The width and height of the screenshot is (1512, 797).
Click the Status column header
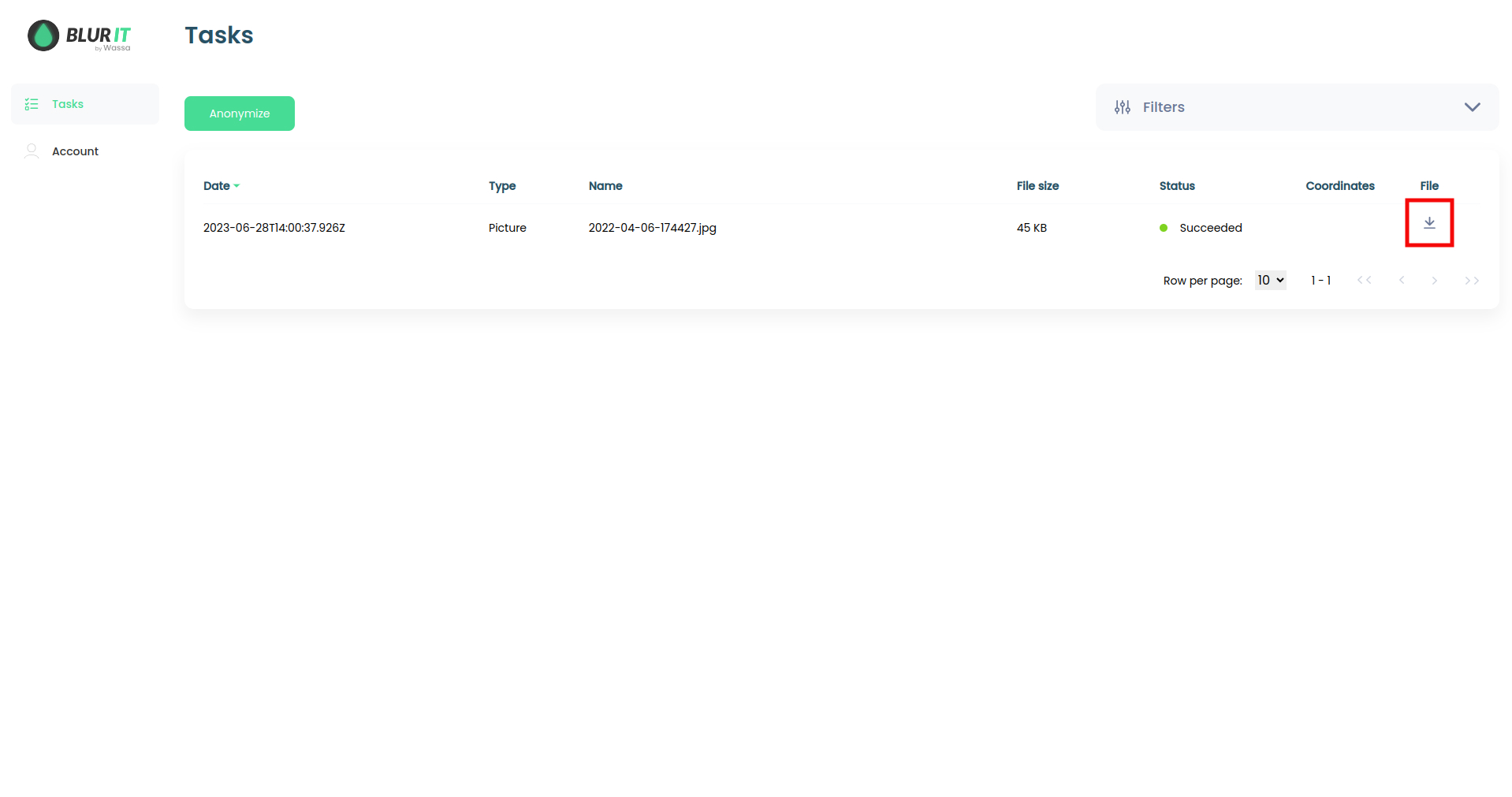1176,186
